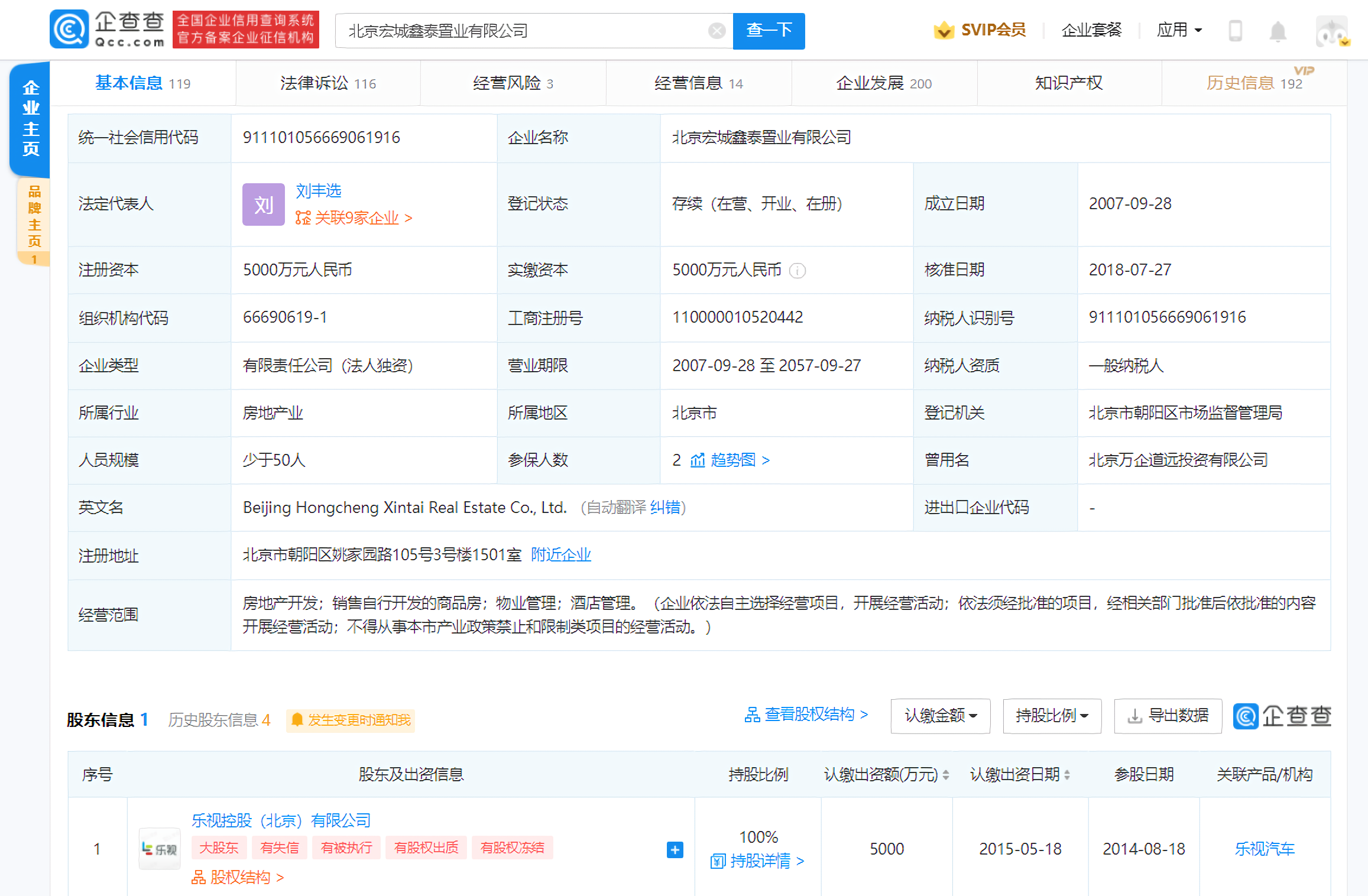Expand 认缴金额 dropdown
The image size is (1368, 896).
(940, 716)
